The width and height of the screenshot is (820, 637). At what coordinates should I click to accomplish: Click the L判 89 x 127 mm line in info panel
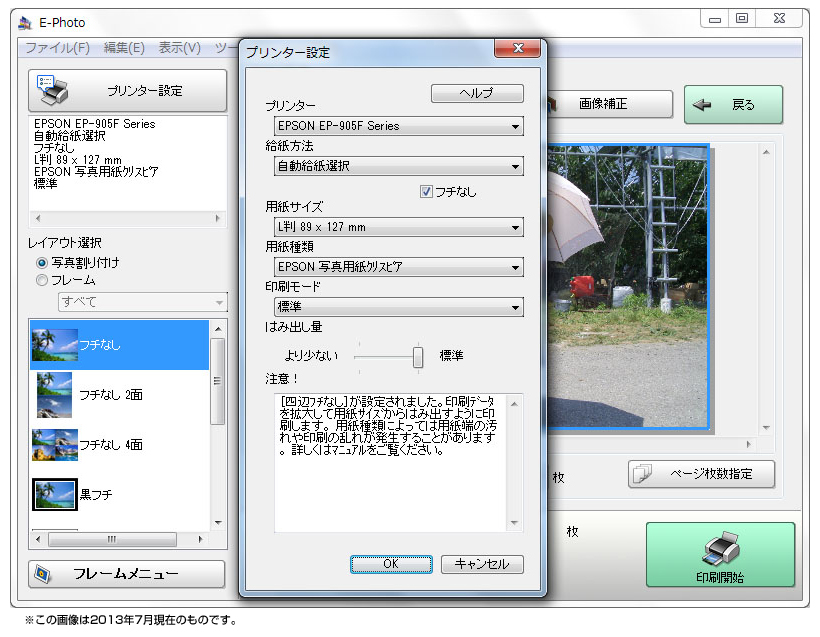(77, 160)
